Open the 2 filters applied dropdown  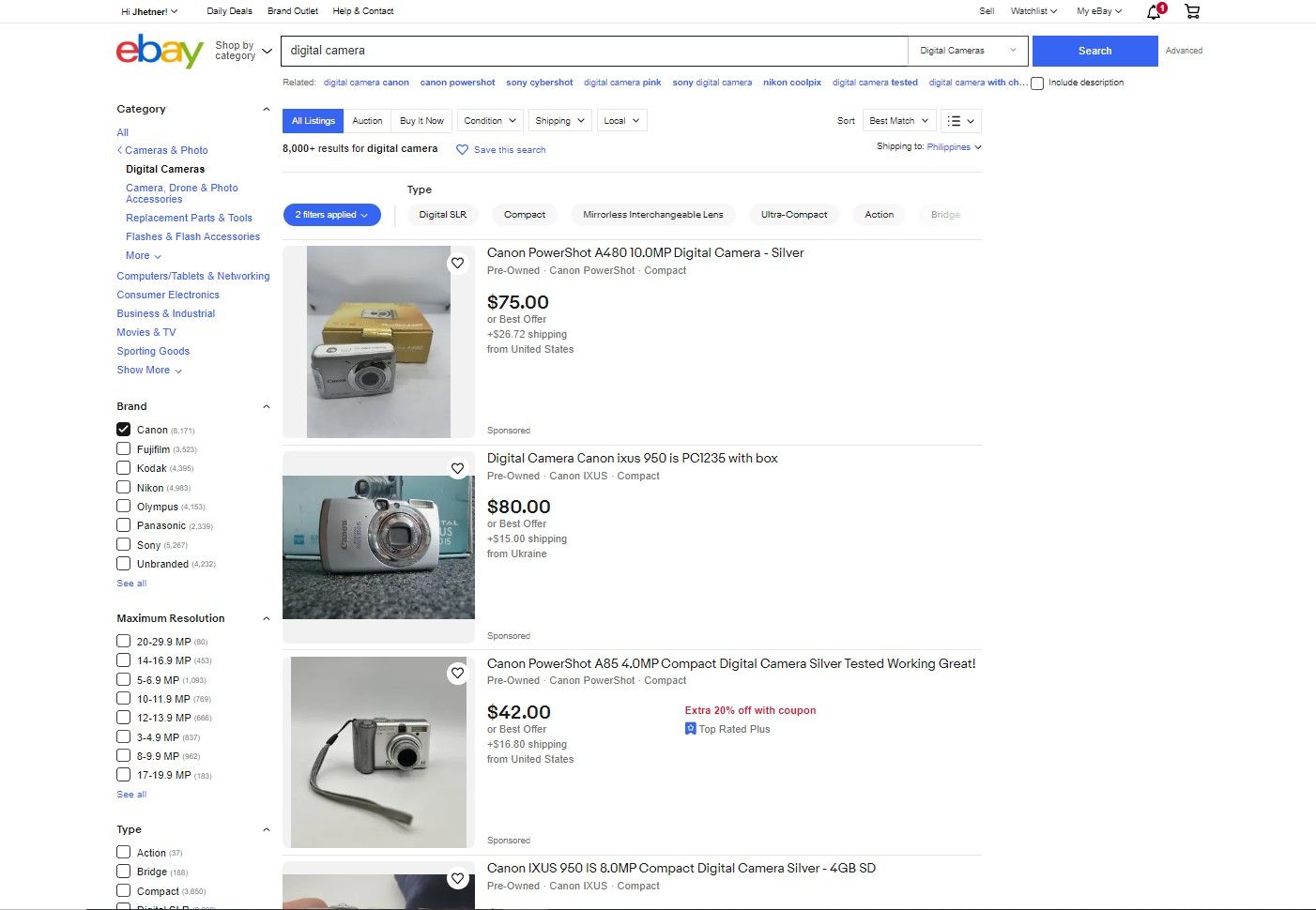point(331,215)
